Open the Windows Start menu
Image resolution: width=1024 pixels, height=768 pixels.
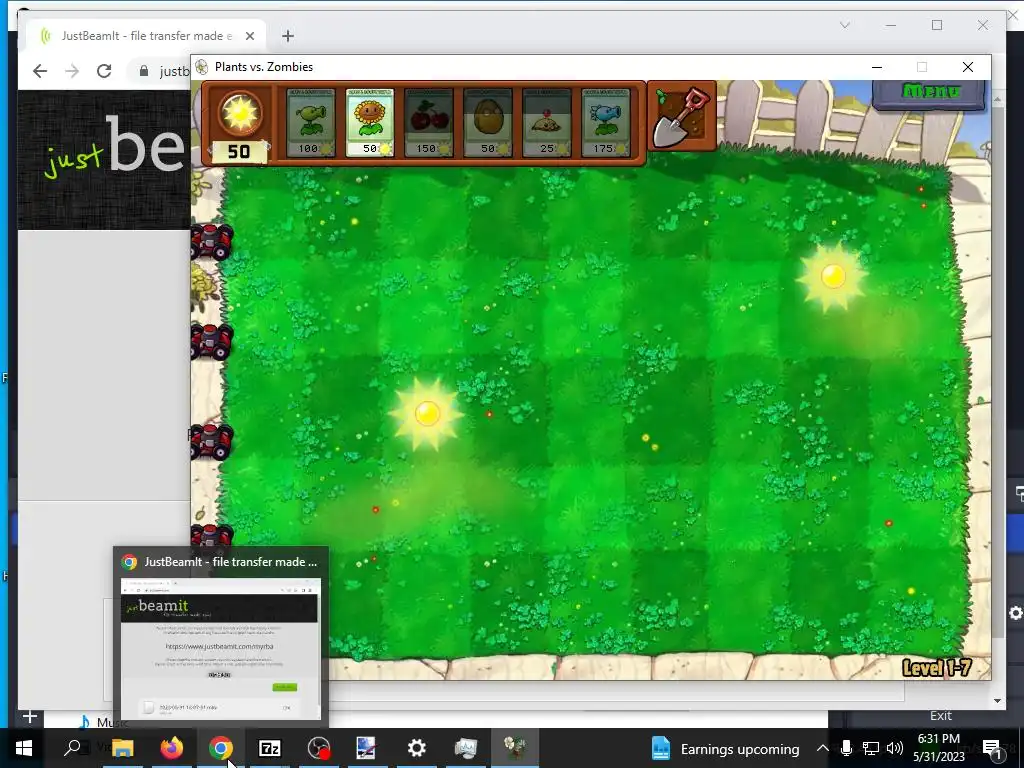[x=24, y=748]
